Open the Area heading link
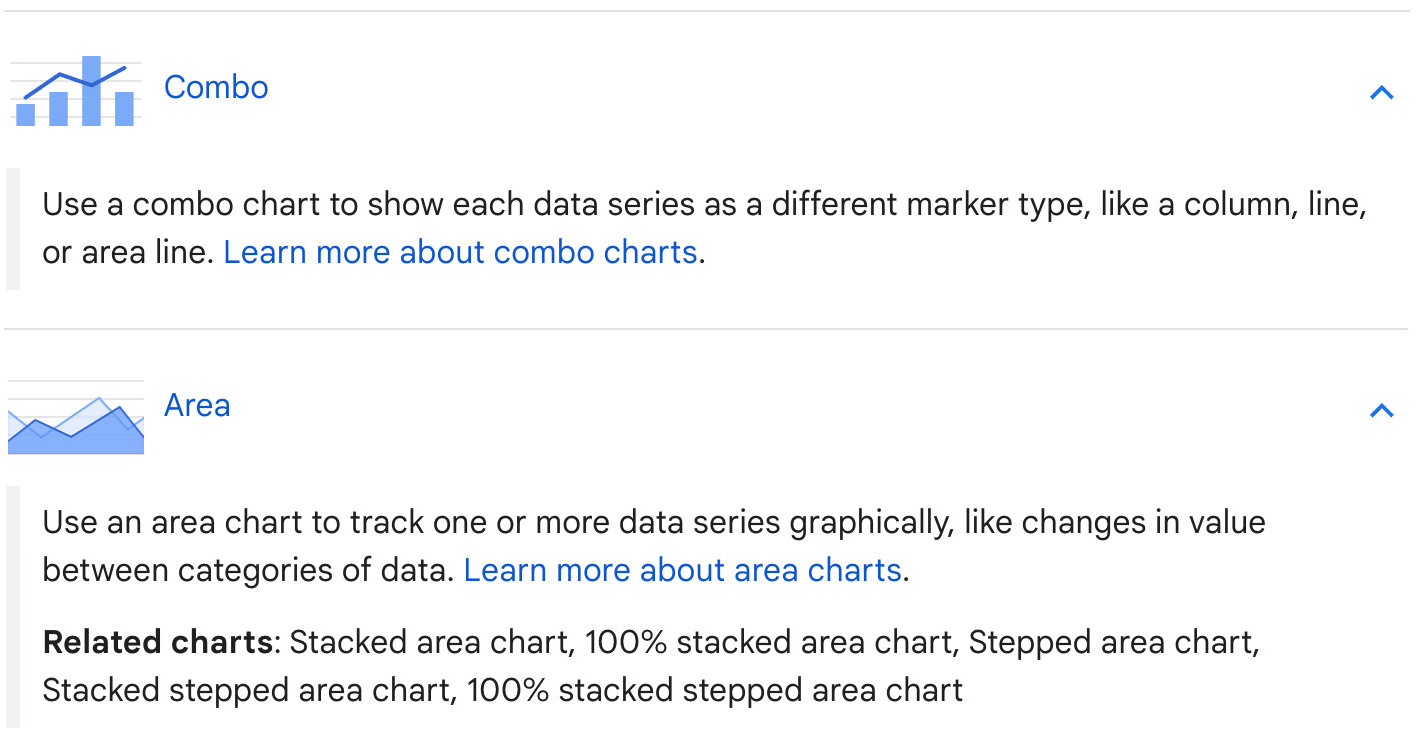1425x735 pixels. 197,405
